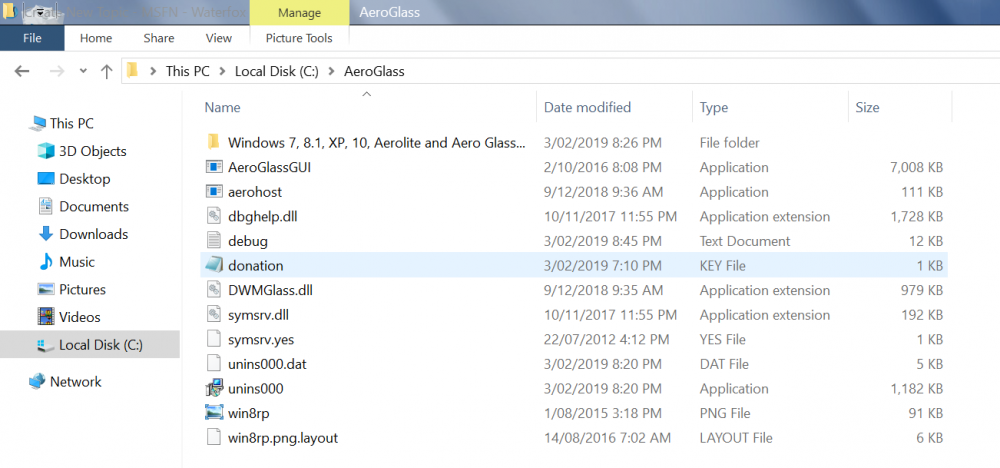
Task: Open the Picture Tools tab
Action: pos(299,38)
